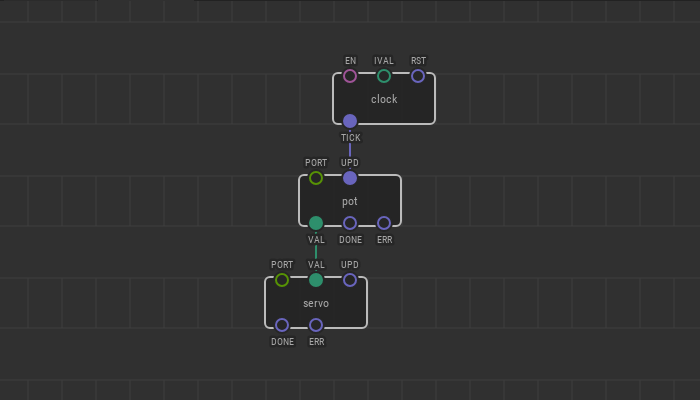
Task: Click the DONE output pin on servo
Action: pyautogui.click(x=282, y=325)
